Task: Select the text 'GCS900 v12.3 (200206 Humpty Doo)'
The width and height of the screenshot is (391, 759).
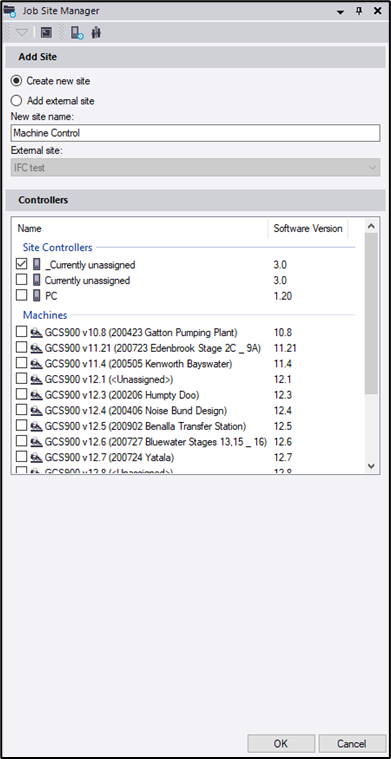Action: coord(121,395)
